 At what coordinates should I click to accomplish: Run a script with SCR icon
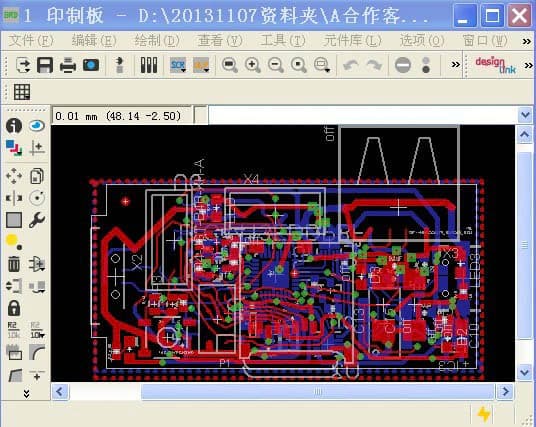[x=178, y=65]
